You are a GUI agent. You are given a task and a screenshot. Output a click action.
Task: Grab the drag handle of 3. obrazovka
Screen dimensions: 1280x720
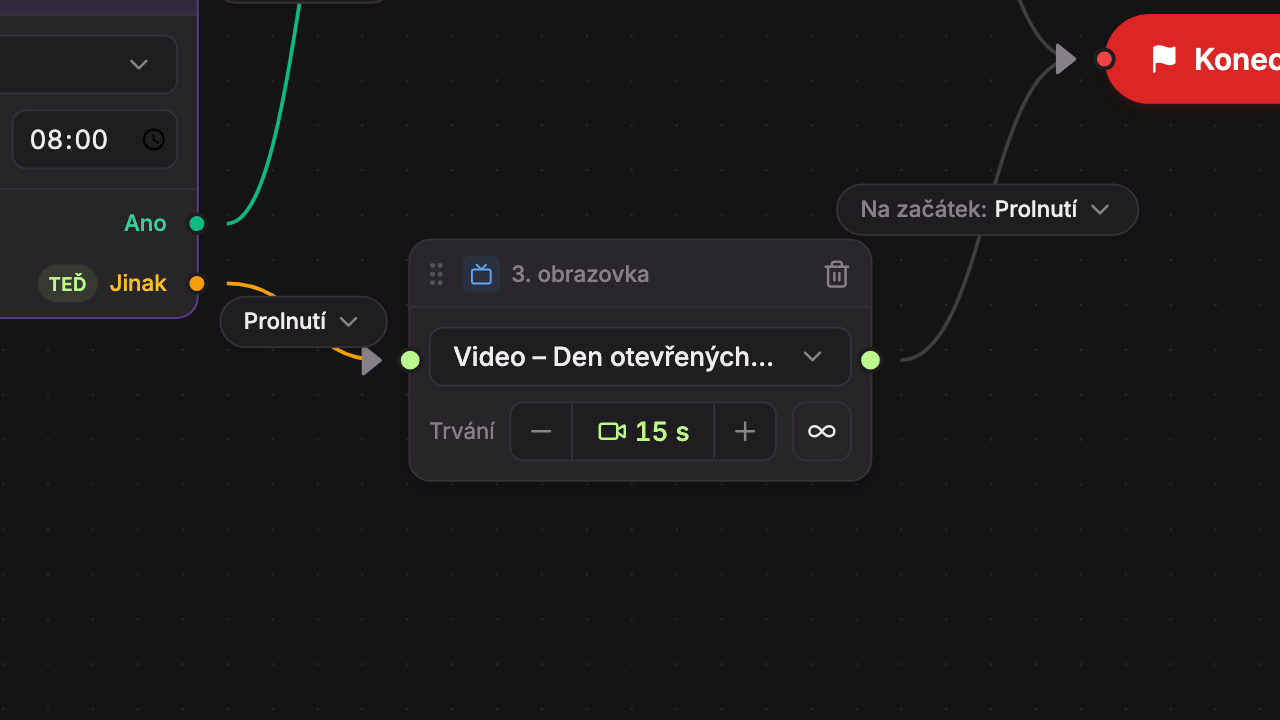coord(436,274)
